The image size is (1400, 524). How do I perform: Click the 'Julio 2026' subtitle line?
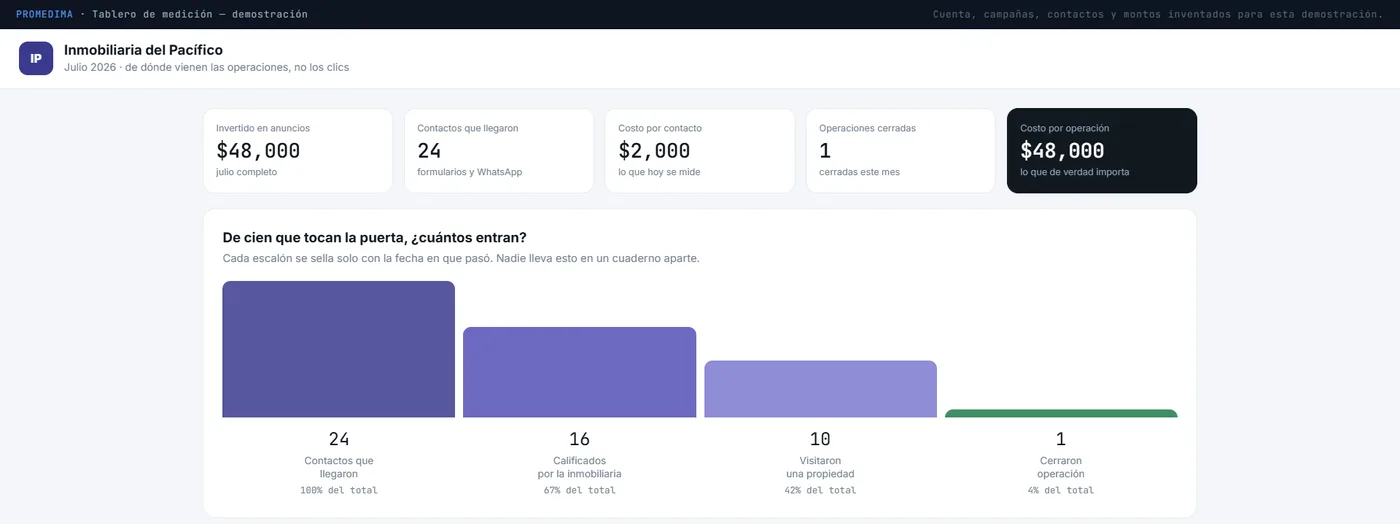click(x=206, y=67)
